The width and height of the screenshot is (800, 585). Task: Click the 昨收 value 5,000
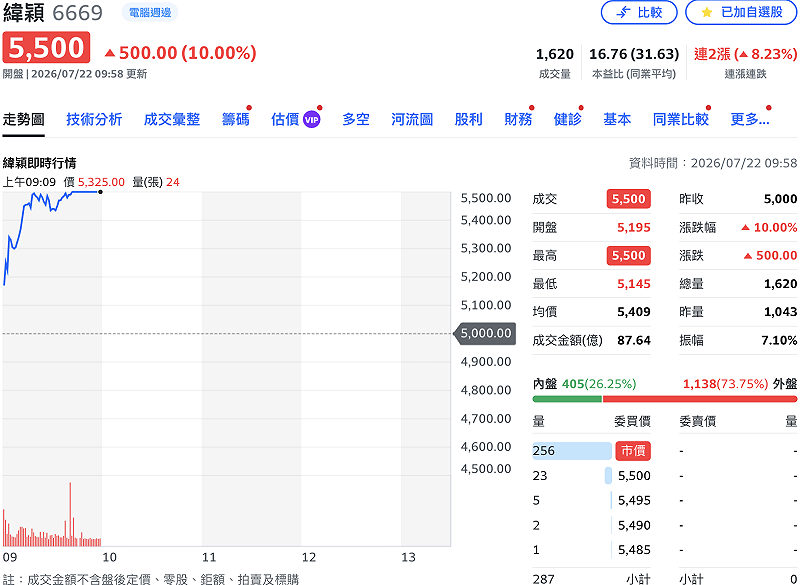coord(780,199)
